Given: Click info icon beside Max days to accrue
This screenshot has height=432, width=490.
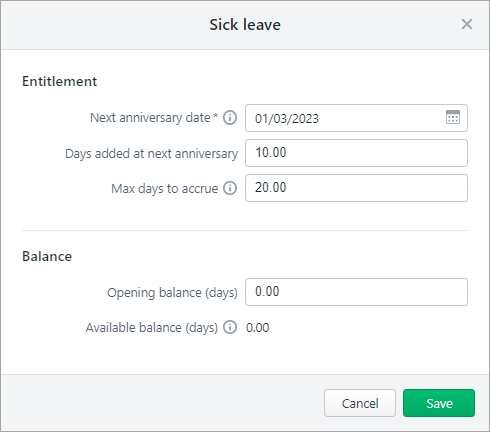Looking at the screenshot, I should [230, 188].
